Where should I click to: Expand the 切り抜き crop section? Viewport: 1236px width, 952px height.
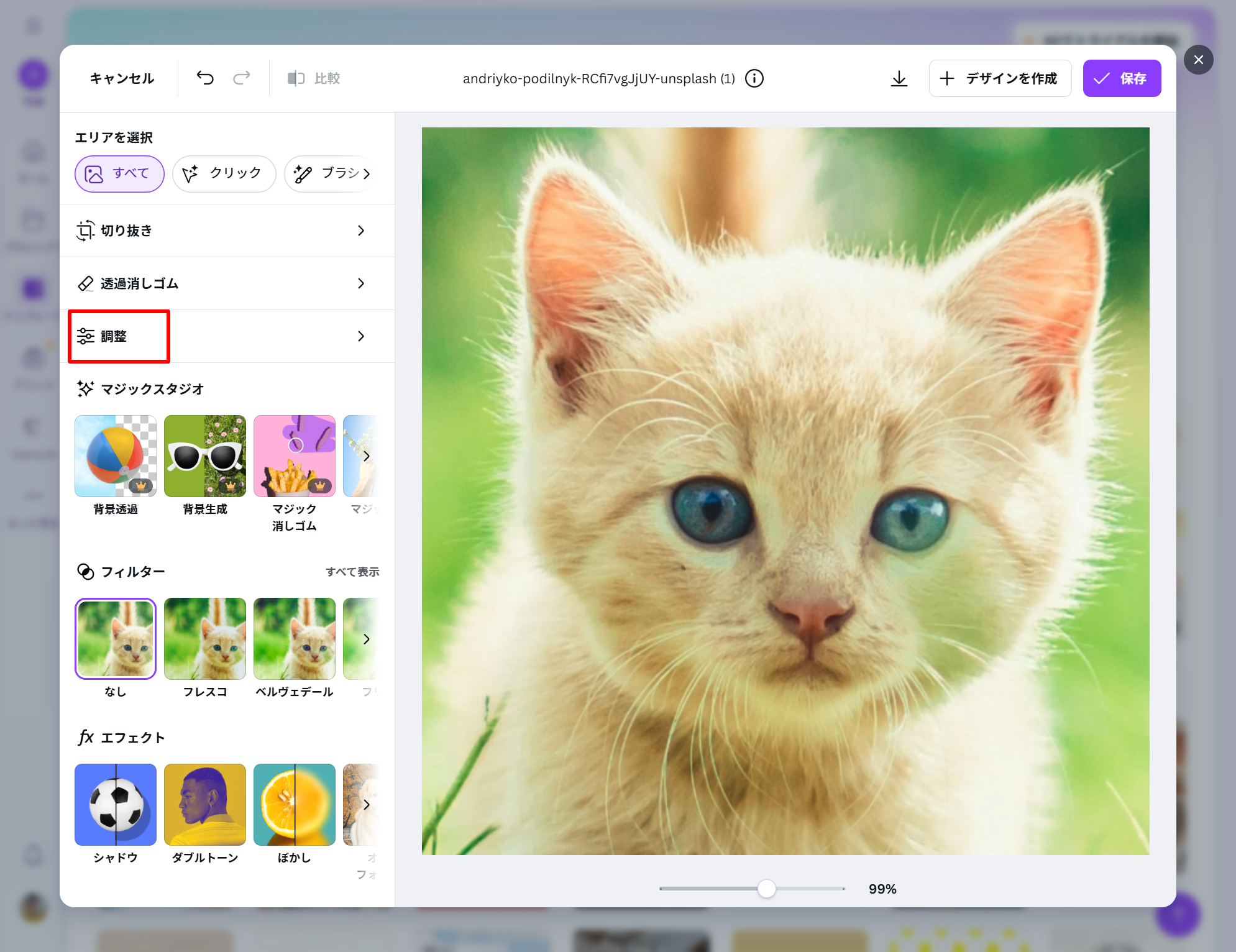227,231
